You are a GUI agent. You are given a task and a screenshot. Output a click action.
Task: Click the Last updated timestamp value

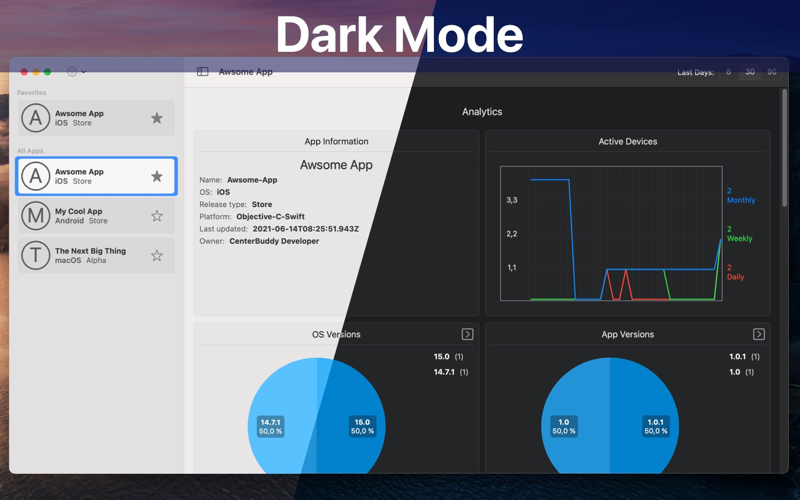(x=306, y=229)
